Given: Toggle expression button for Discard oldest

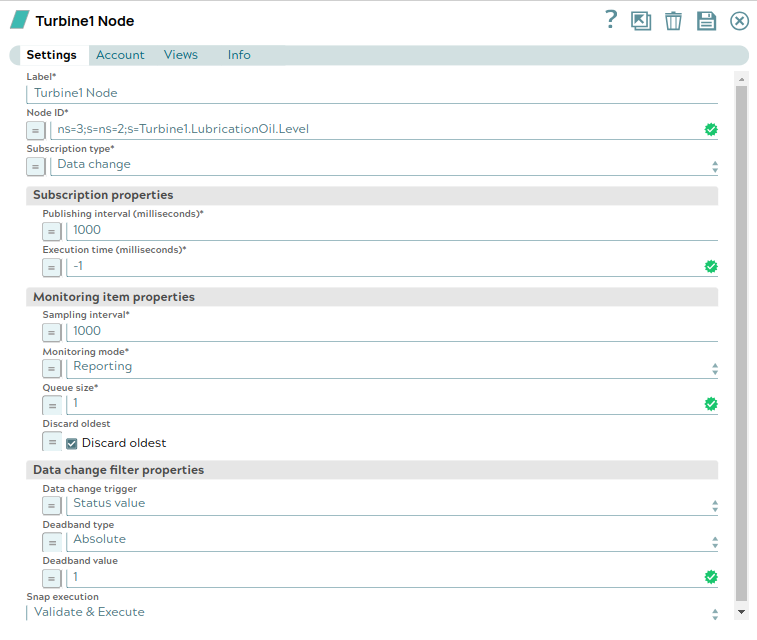Looking at the screenshot, I should (51, 442).
